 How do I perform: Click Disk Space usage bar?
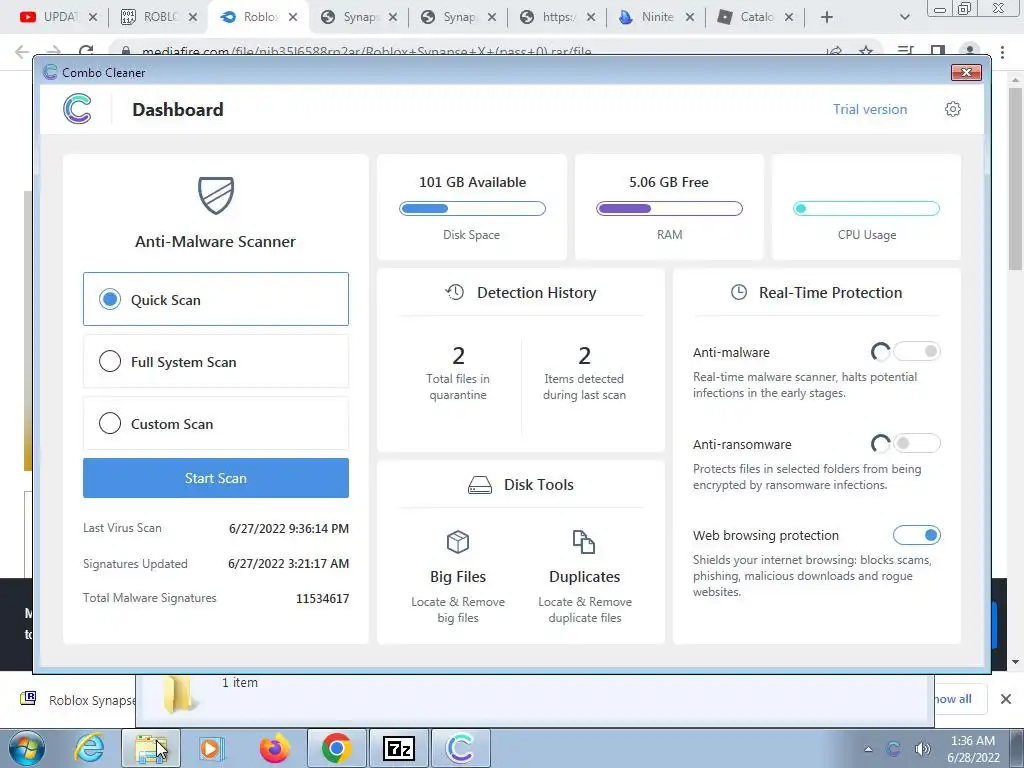click(x=472, y=209)
